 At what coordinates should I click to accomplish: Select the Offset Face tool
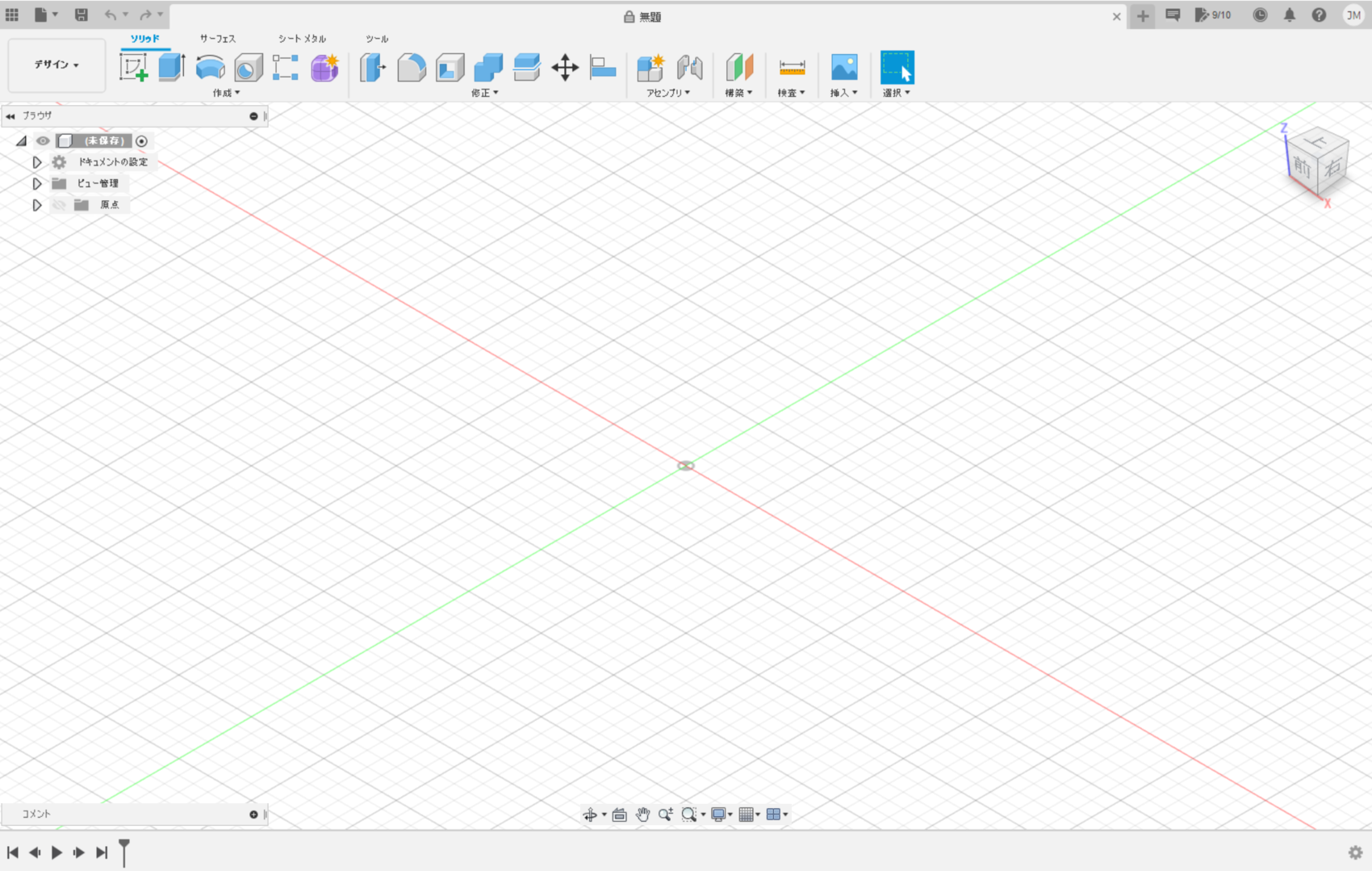pyautogui.click(x=527, y=67)
